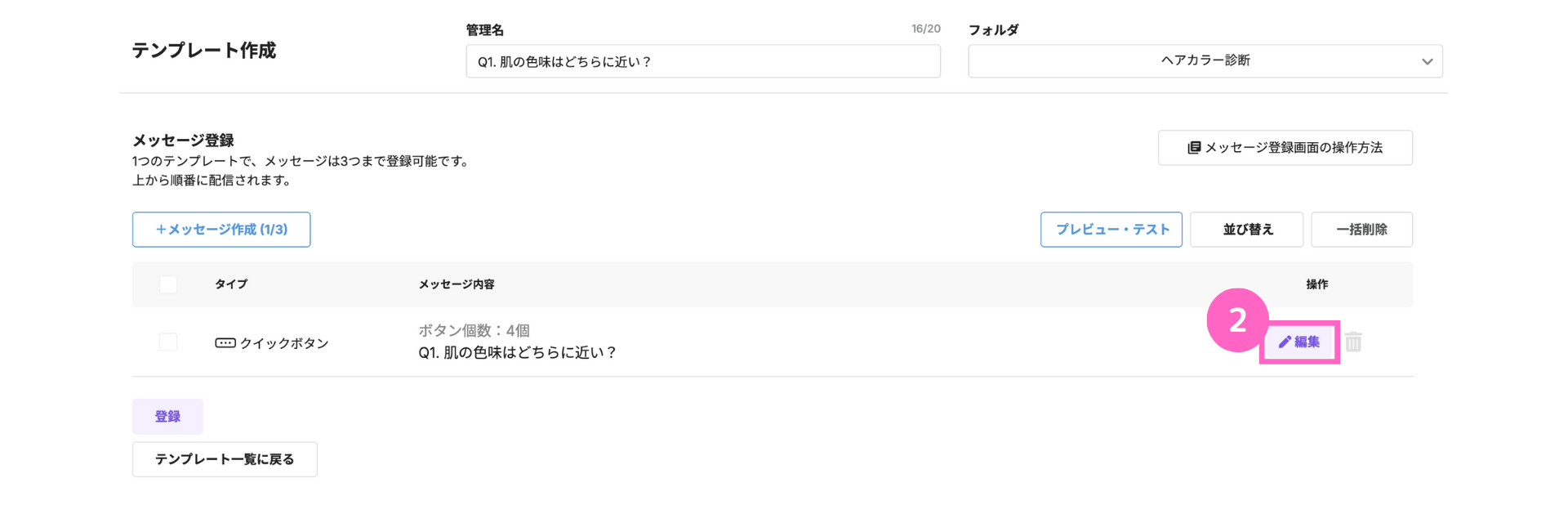Click the 並び替え button
1568x523 pixels.
pyautogui.click(x=1247, y=230)
